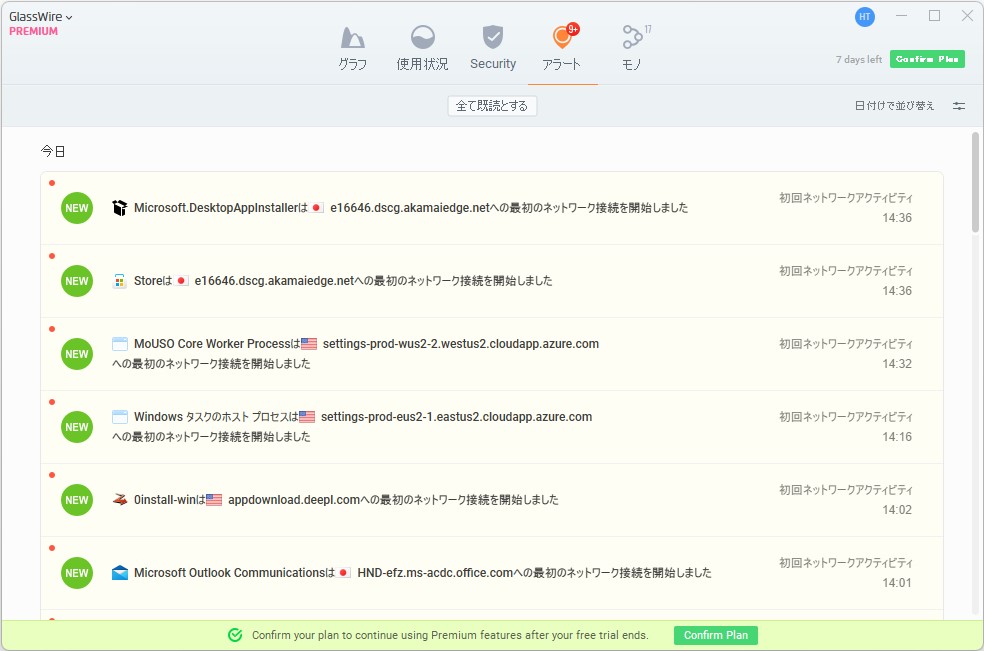Open the 日付けで並び替え sort dropdown
Image resolution: width=984 pixels, height=651 pixels.
click(x=893, y=105)
